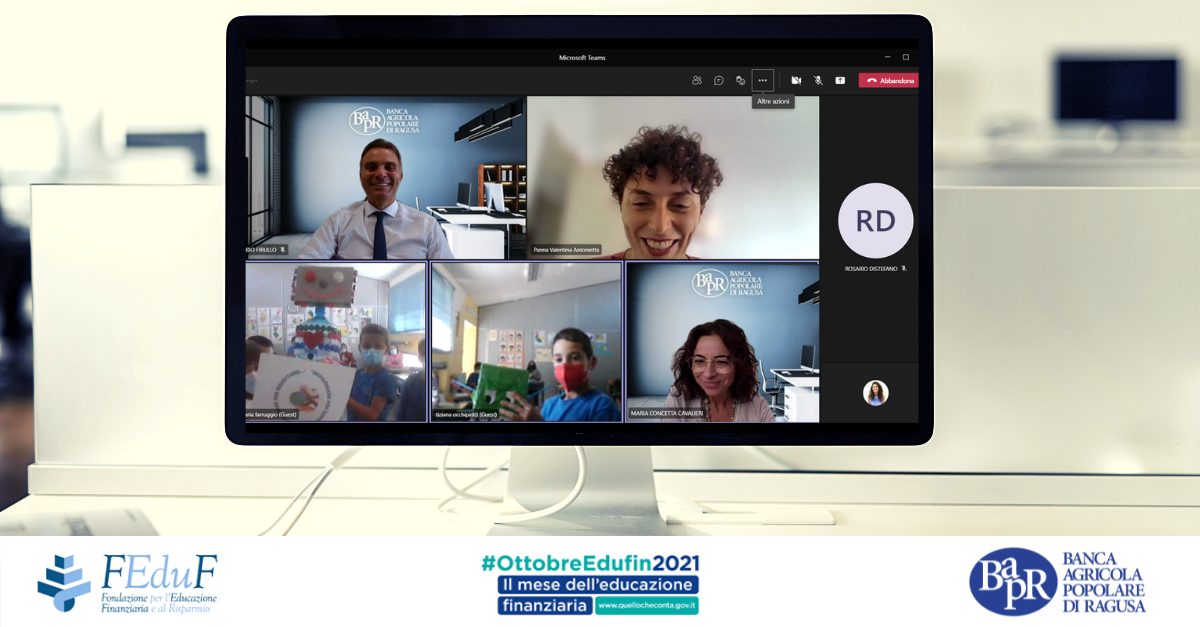Image resolution: width=1200 pixels, height=627 pixels.
Task: Minimize the Microsoft Teams window
Action: click(887, 57)
